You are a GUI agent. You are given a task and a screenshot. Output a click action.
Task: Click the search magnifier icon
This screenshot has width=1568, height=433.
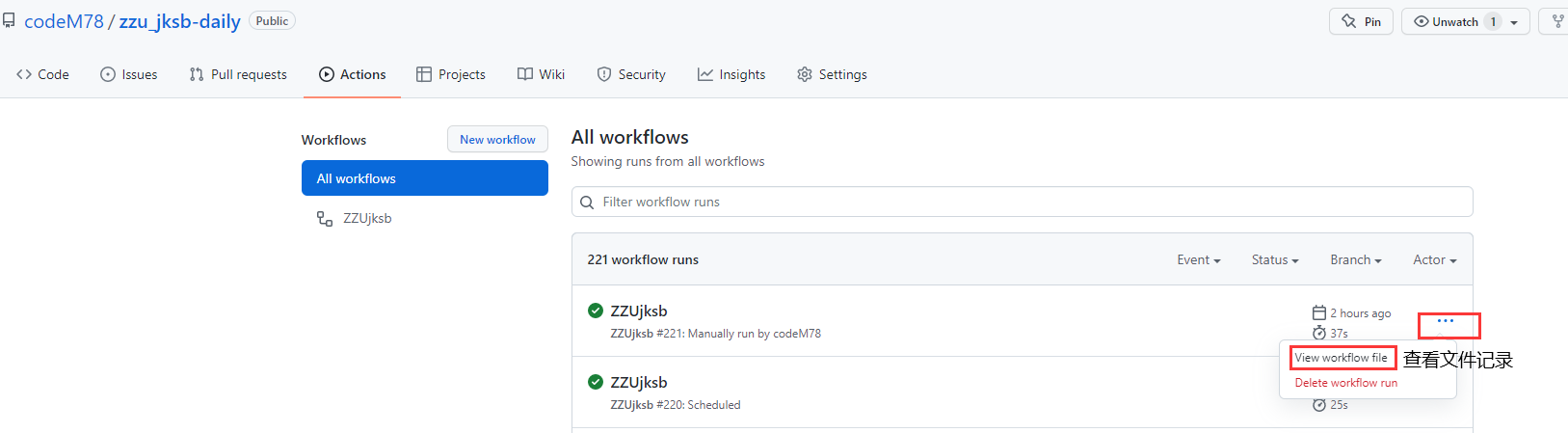[x=587, y=203]
